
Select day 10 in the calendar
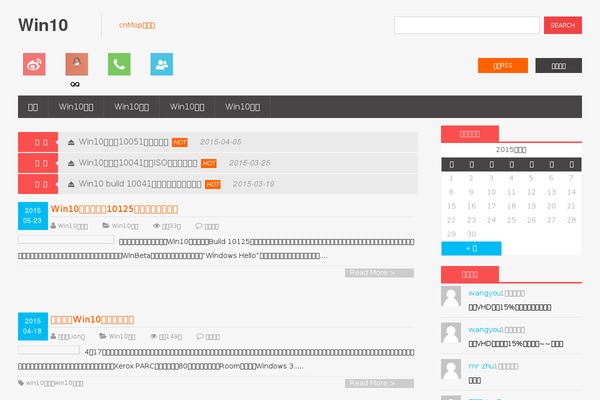pos(491,192)
